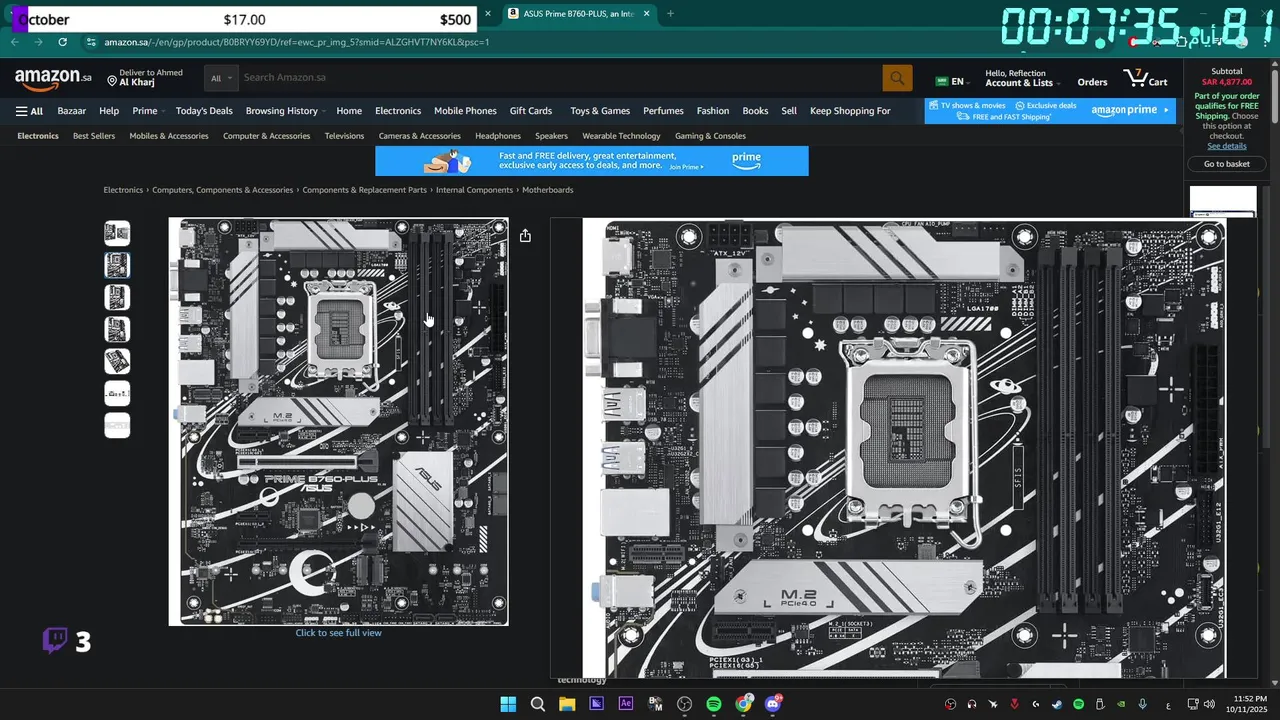
Task: Click the Amazon Prime TV shows banner
Action: pos(1050,111)
